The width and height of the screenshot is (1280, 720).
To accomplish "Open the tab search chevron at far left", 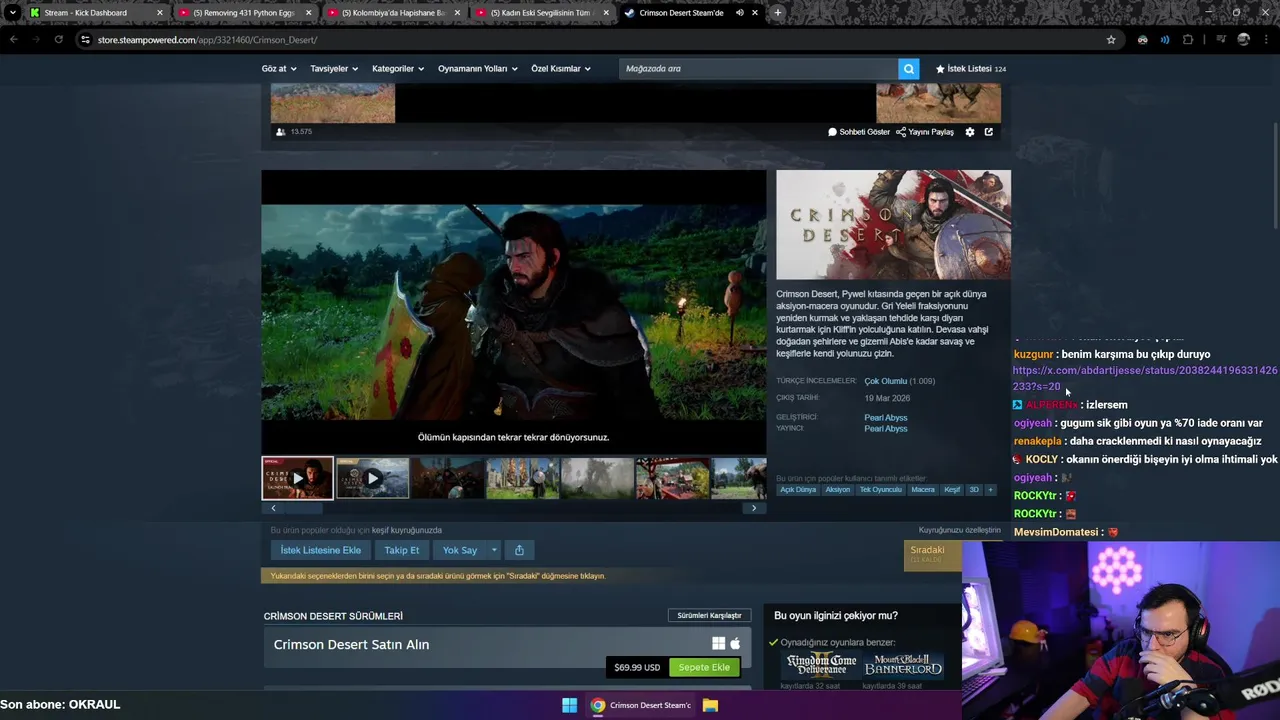I will point(12,13).
